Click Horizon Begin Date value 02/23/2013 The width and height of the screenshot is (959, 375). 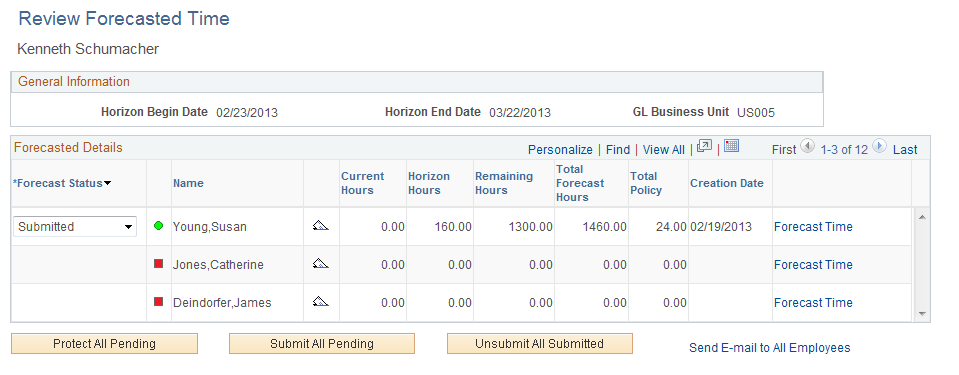tap(247, 113)
